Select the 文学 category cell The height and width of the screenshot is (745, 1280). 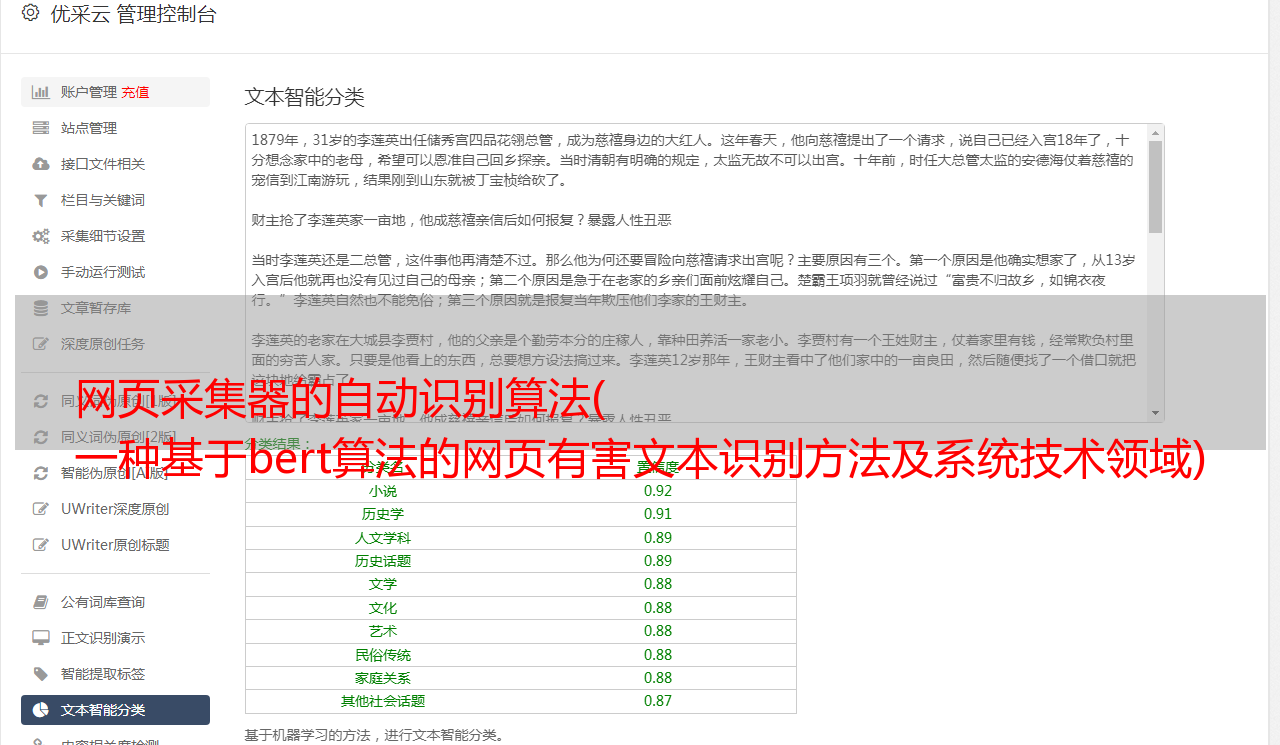(383, 584)
